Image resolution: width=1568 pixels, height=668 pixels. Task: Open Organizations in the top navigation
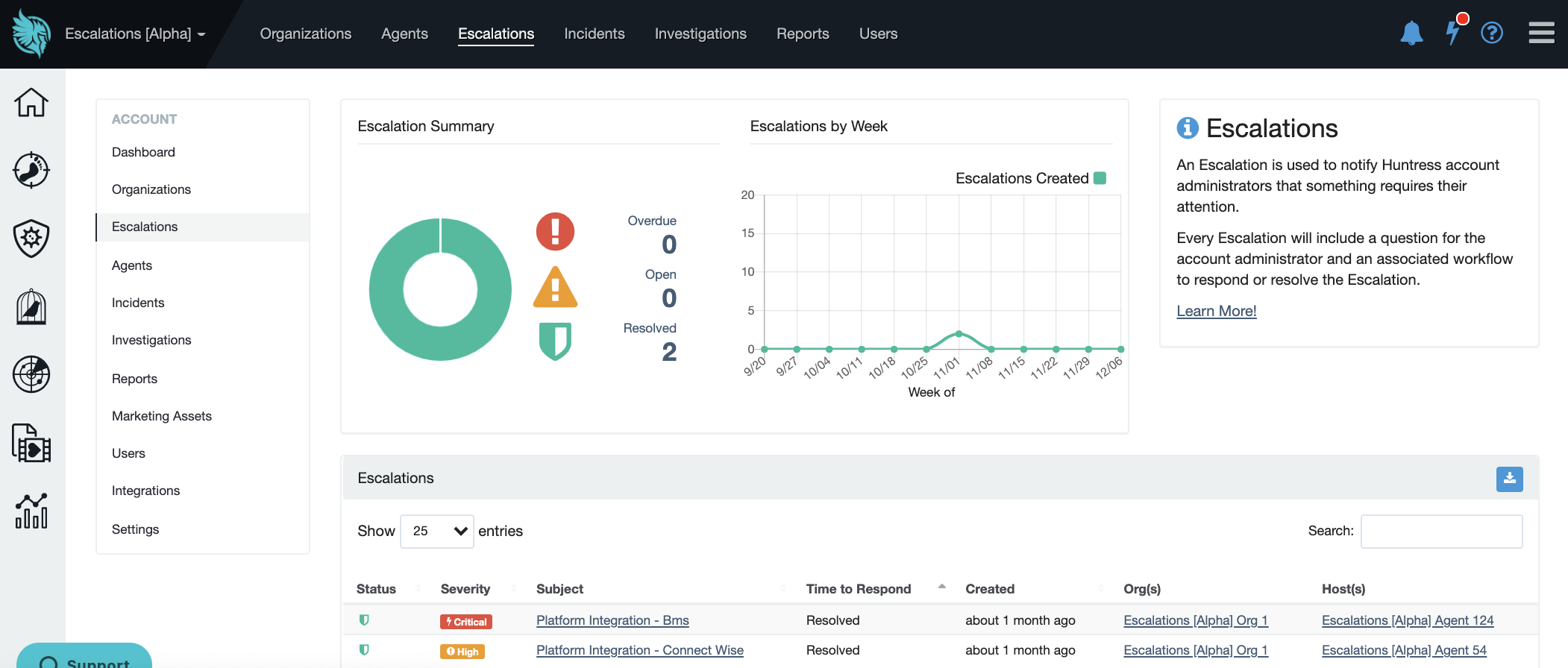[x=306, y=34]
